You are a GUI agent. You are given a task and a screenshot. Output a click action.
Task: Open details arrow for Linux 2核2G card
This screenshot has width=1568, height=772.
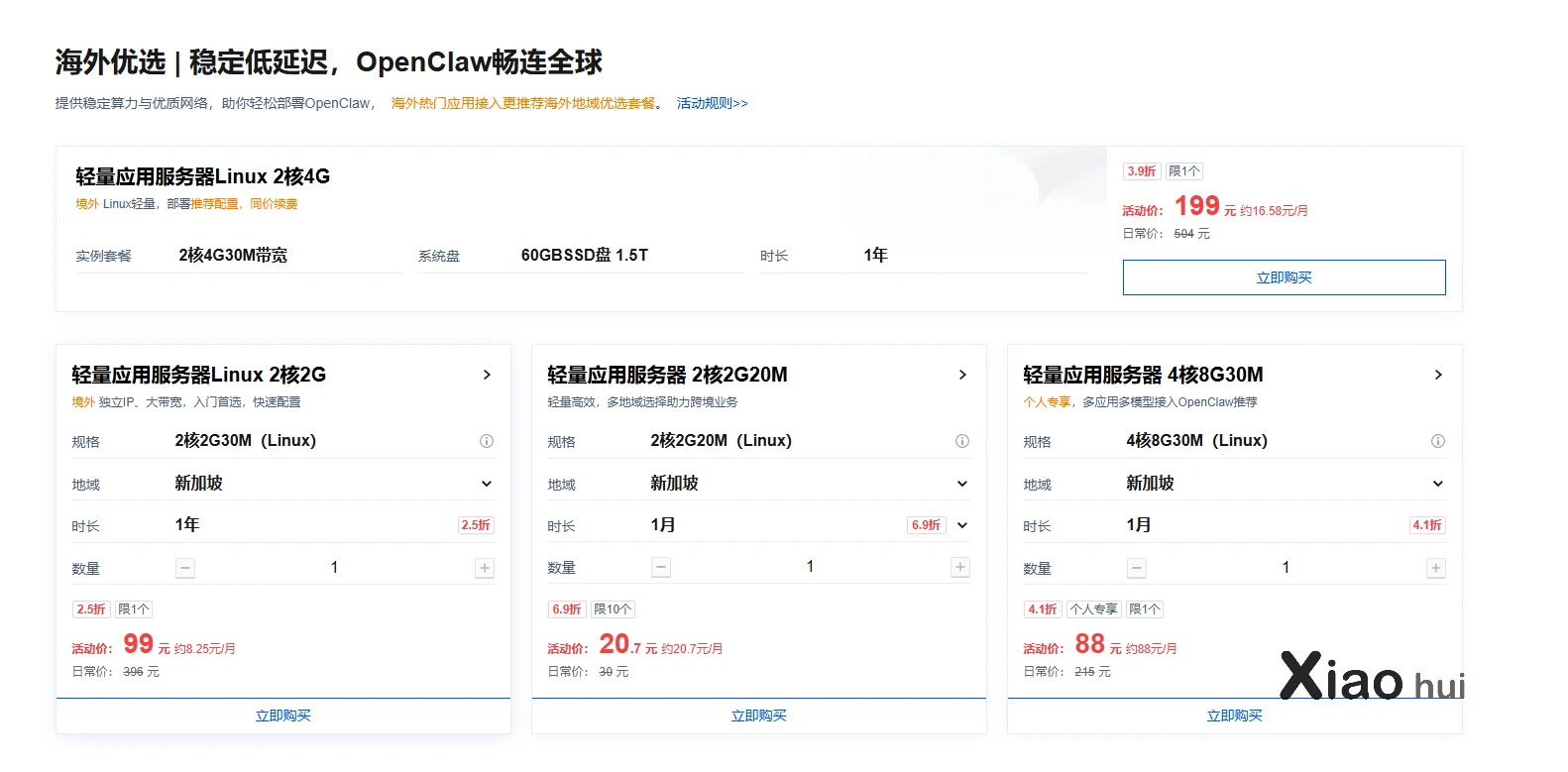click(487, 375)
